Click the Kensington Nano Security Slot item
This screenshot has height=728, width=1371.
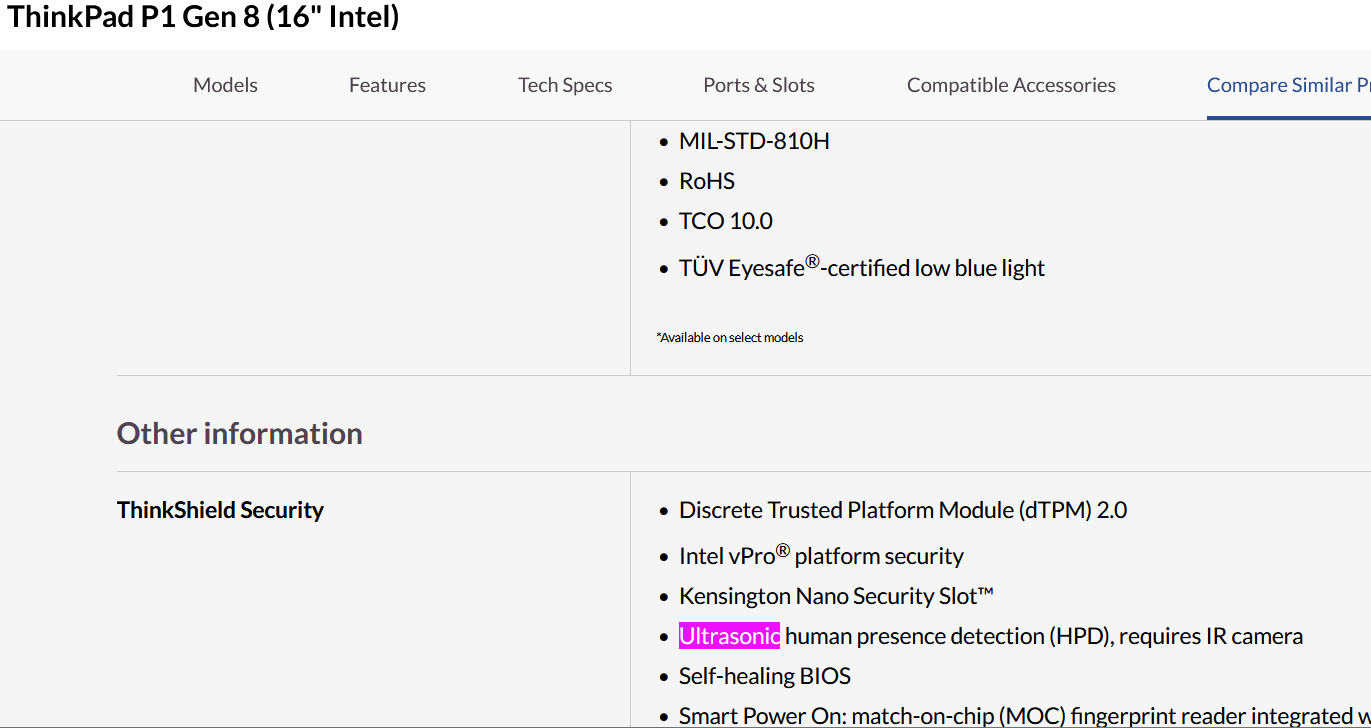[x=836, y=596]
